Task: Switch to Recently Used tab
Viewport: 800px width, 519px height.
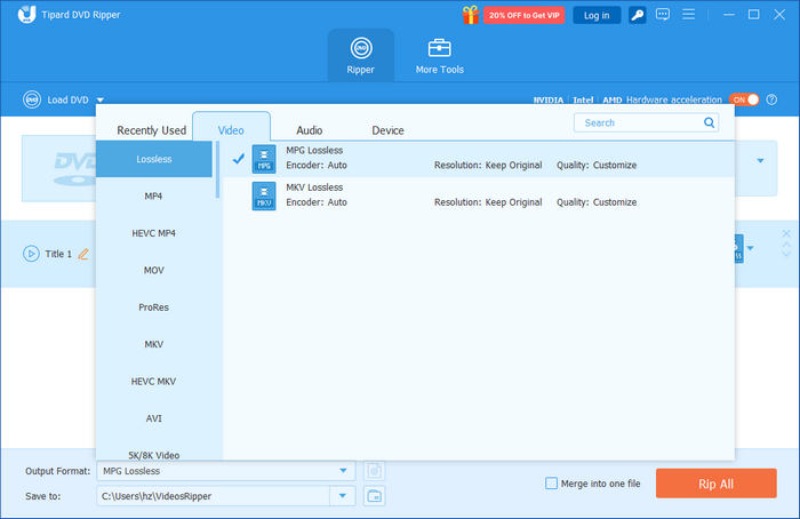Action: (x=152, y=131)
